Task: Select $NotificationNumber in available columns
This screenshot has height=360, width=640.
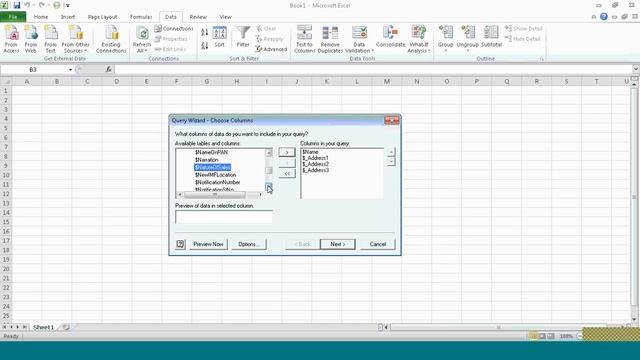Action: click(218, 182)
